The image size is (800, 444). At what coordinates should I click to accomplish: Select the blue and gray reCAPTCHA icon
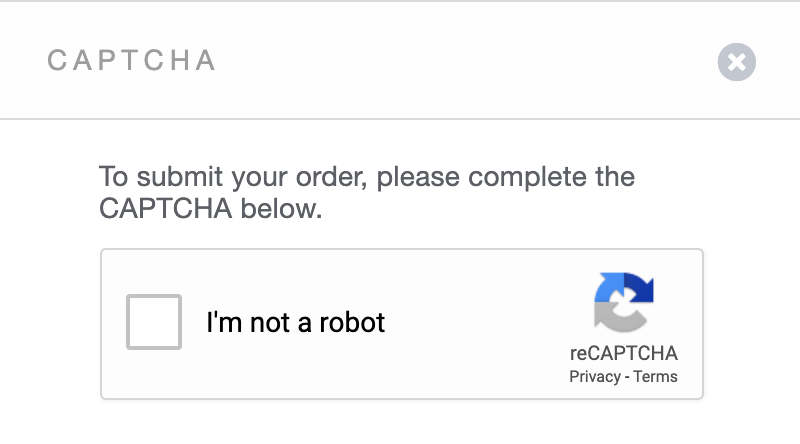point(623,302)
